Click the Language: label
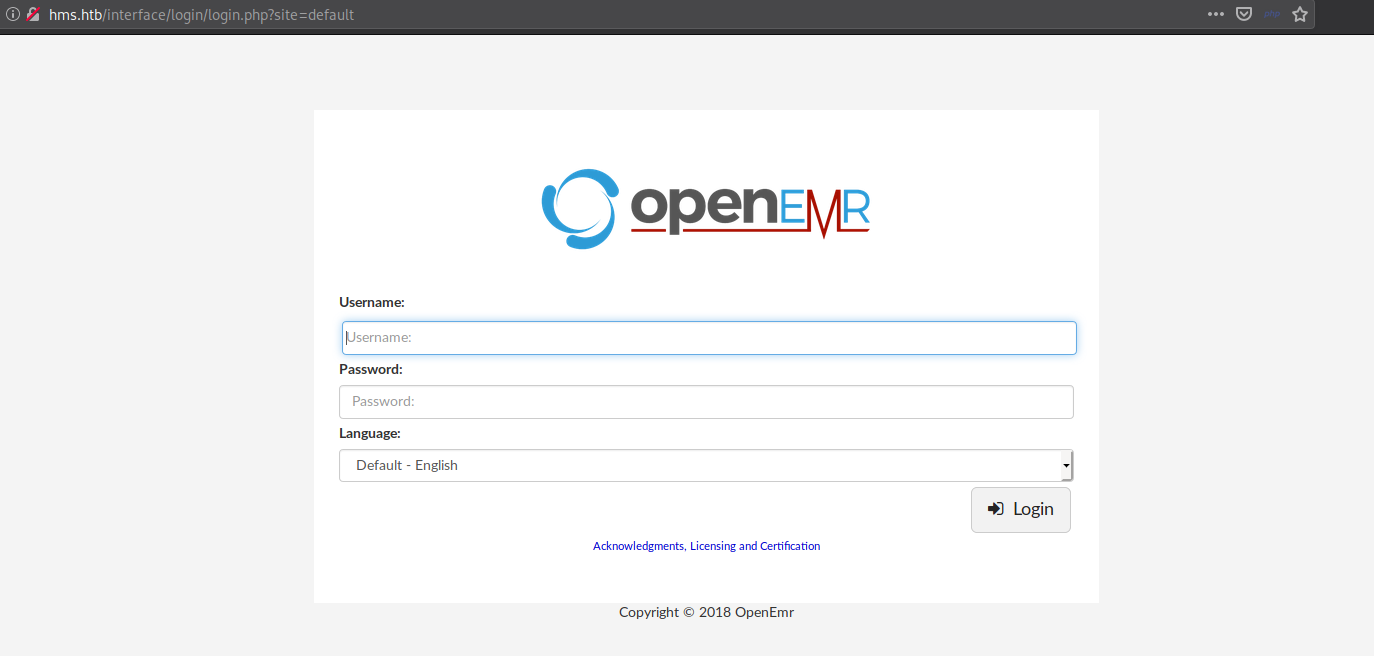Viewport: 1374px width, 656px height. coord(370,433)
